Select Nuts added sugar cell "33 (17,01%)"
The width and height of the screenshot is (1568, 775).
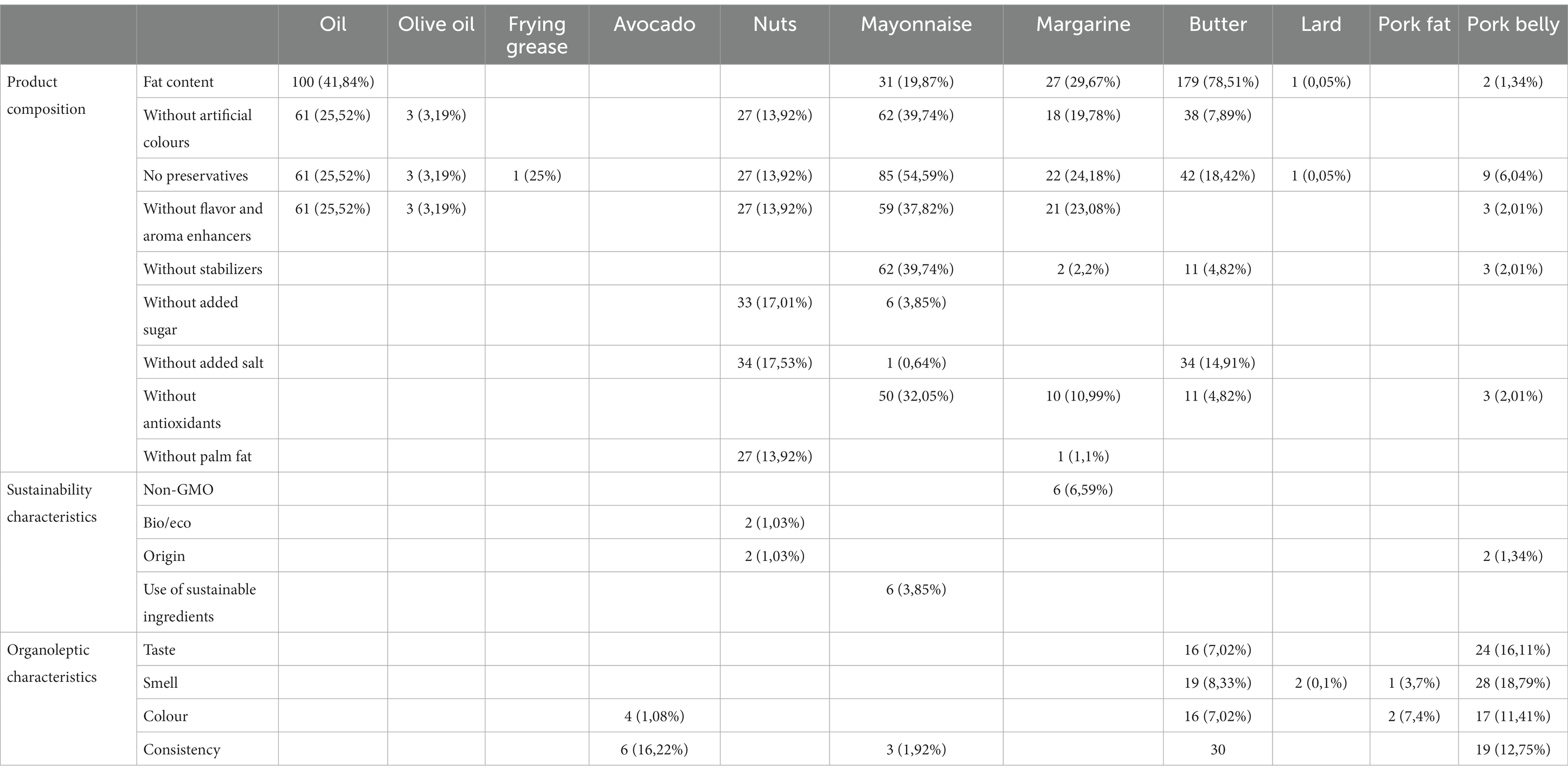click(x=774, y=302)
